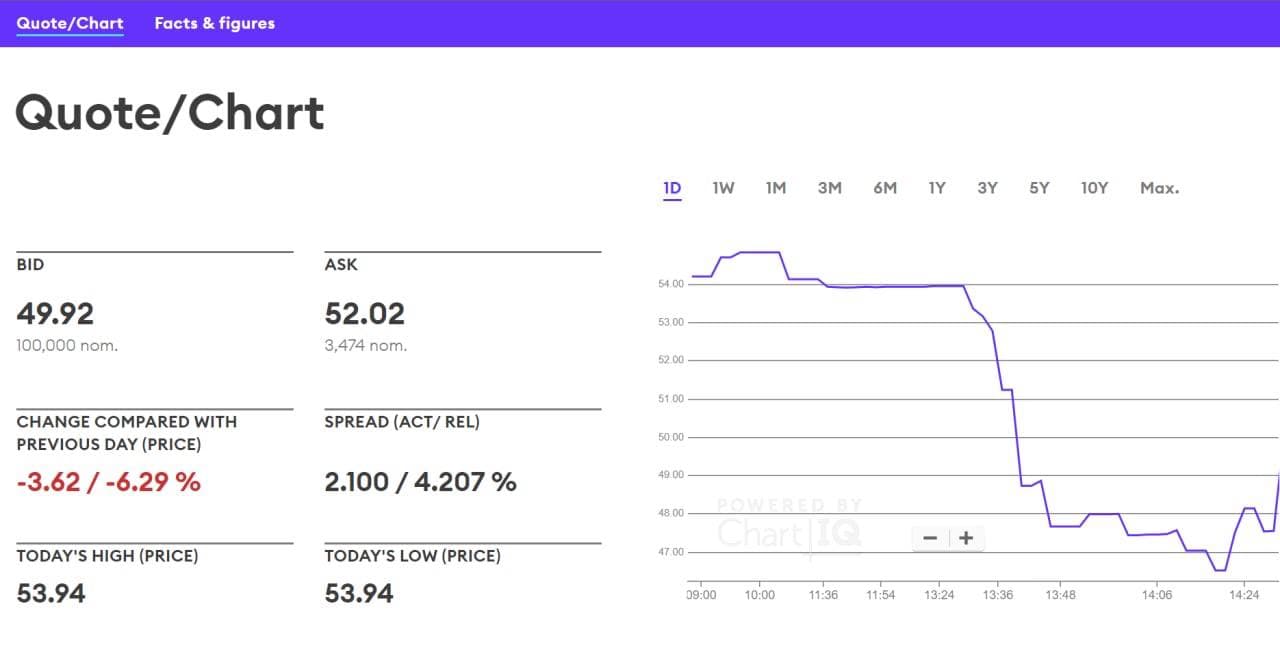Show the Max. chart range

pyautogui.click(x=1159, y=188)
